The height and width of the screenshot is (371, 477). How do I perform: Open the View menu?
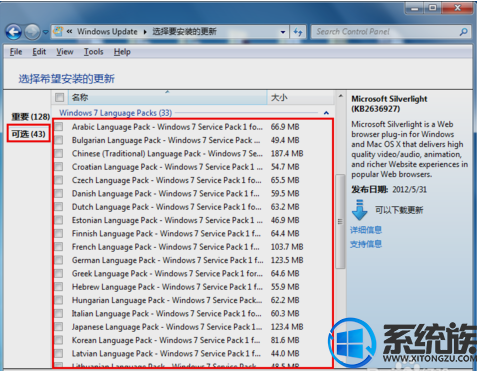[x=65, y=52]
